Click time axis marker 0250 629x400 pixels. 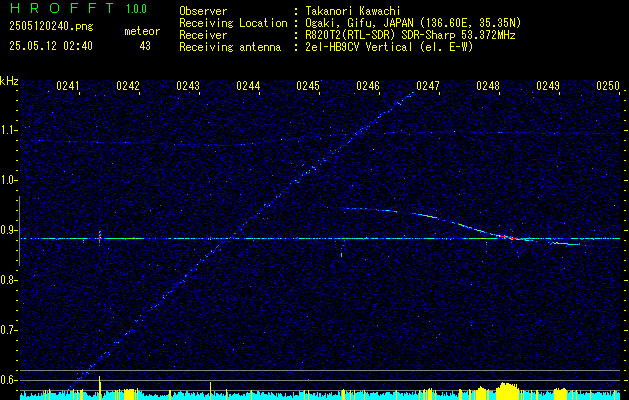[608, 85]
